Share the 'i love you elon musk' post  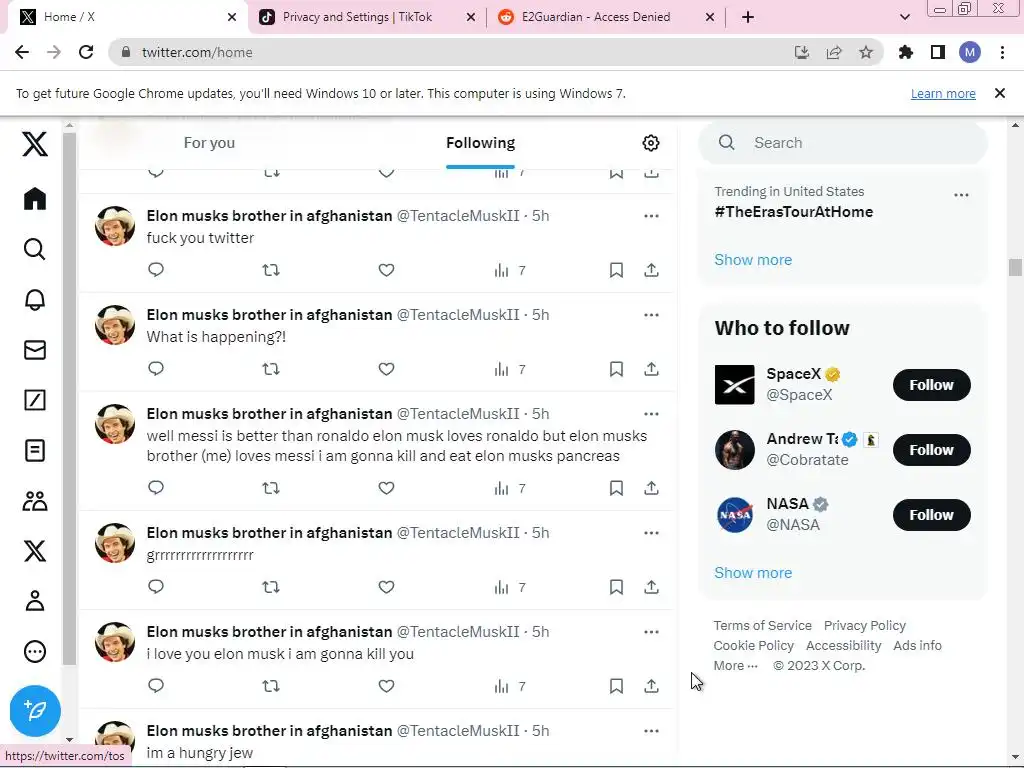[651, 686]
